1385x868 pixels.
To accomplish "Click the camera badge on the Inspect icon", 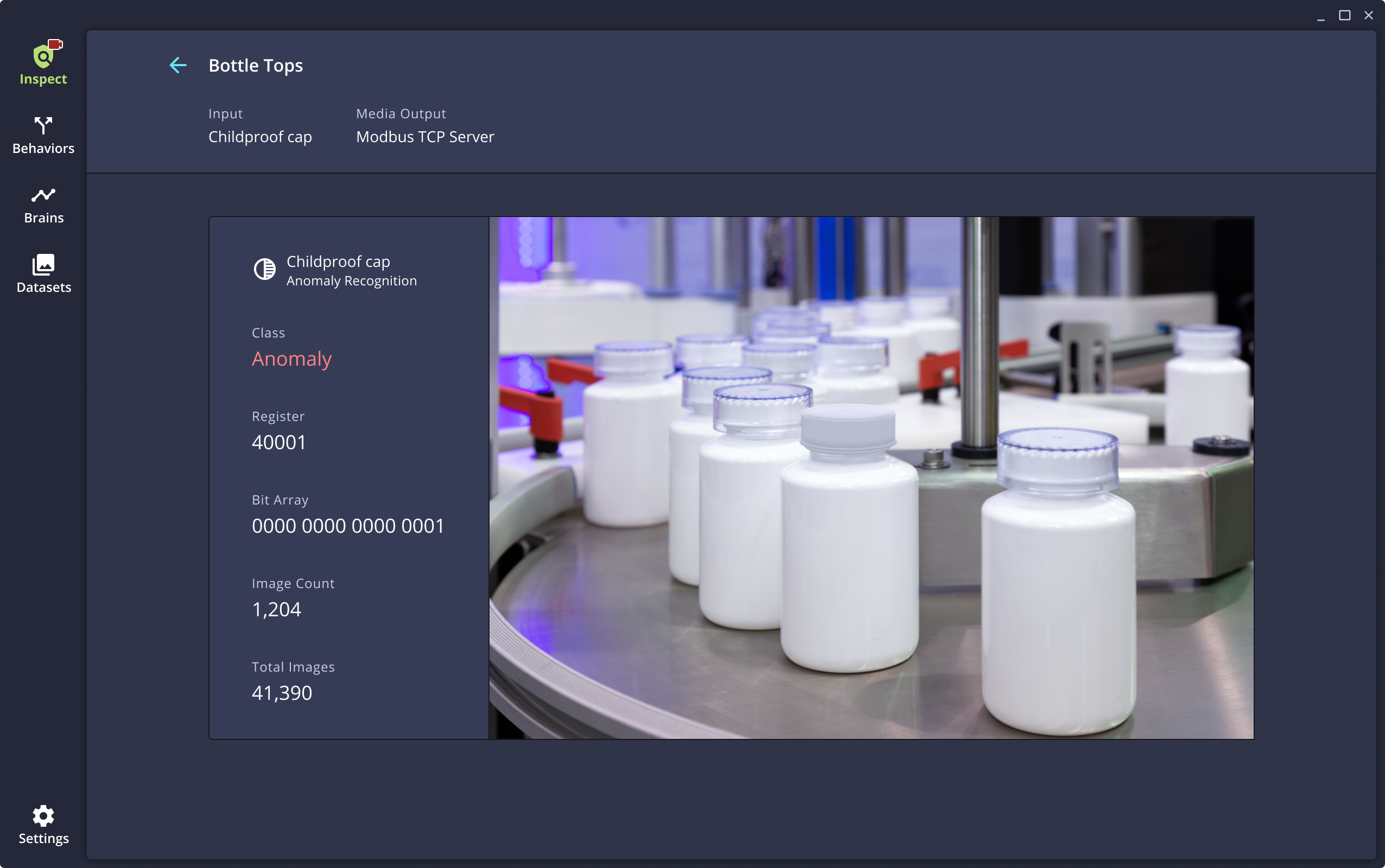I will click(55, 43).
